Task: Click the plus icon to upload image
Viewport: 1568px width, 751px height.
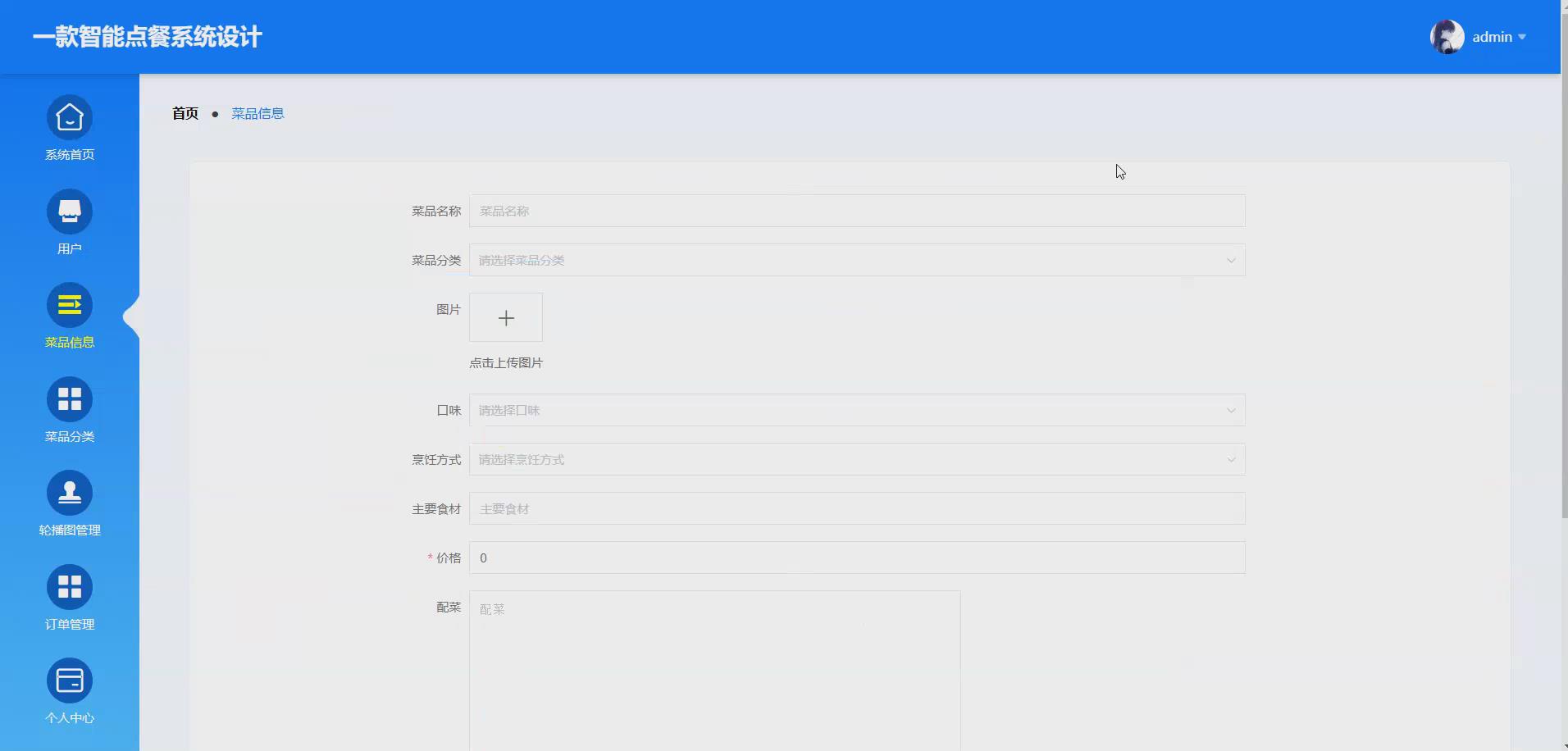Action: (506, 317)
